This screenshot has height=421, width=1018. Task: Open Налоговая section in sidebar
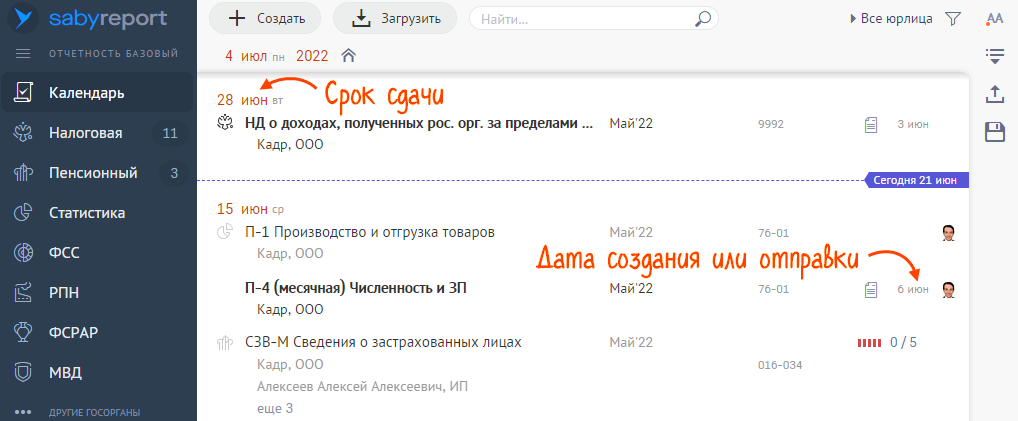[x=97, y=134]
